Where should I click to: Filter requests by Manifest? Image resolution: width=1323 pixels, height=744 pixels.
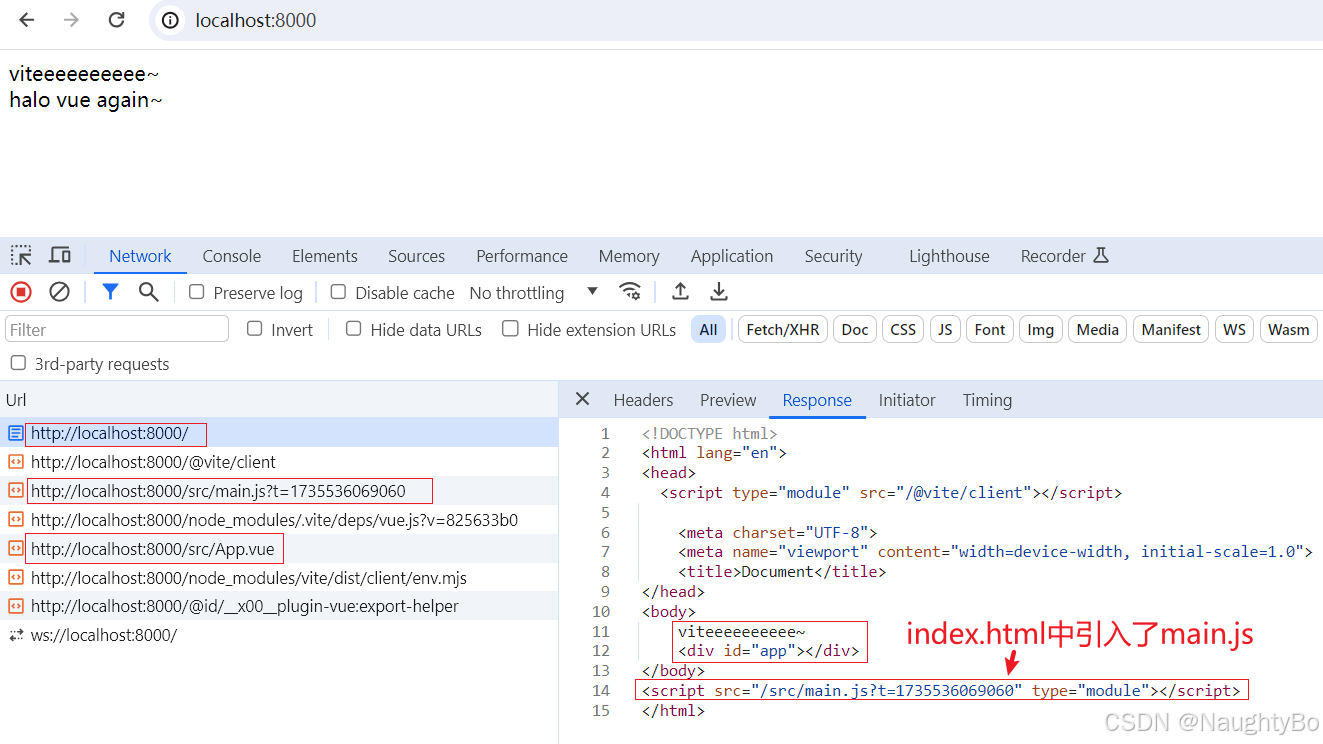[x=1171, y=329]
